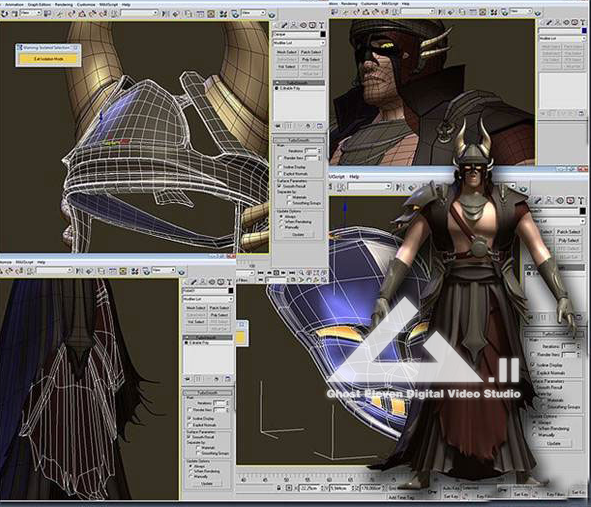Open render View dropdown in skirt window toolbar
This screenshot has height=507, width=591.
click(x=163, y=270)
